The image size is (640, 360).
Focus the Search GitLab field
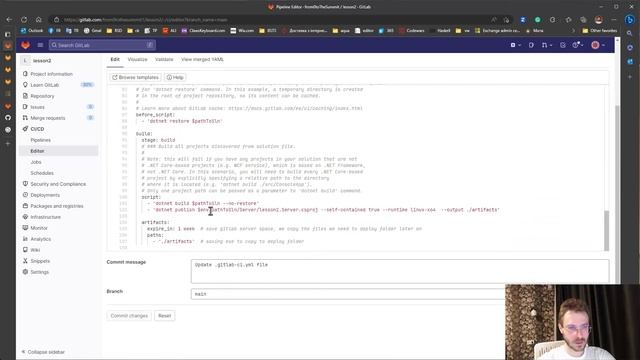click(x=102, y=45)
